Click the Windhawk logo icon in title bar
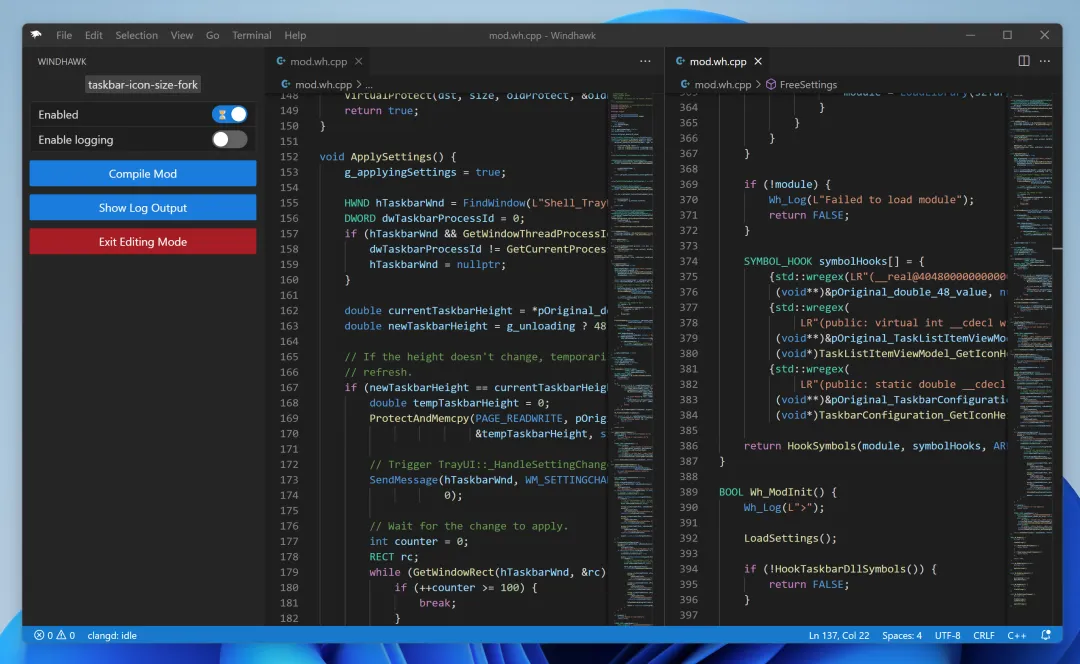 [x=36, y=34]
